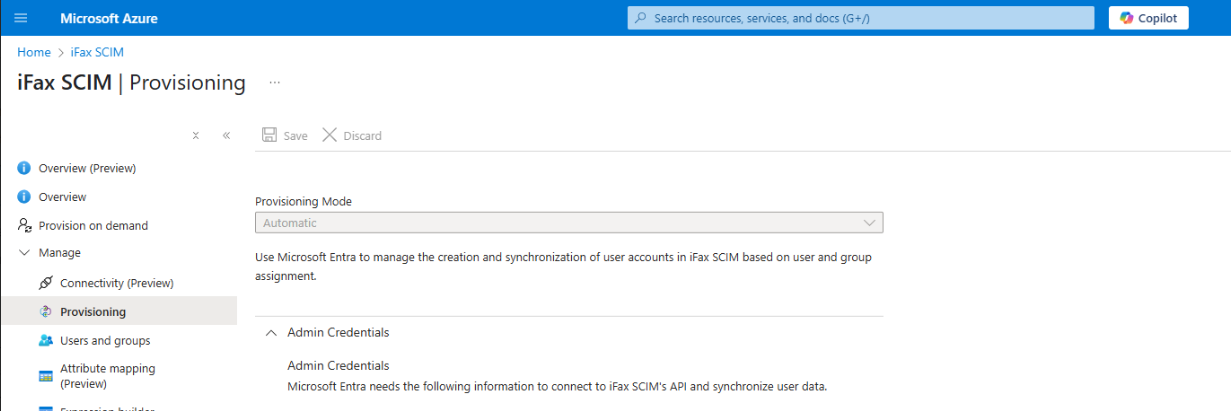Click the Users and groups people icon
The image size is (1231, 411).
[45, 341]
